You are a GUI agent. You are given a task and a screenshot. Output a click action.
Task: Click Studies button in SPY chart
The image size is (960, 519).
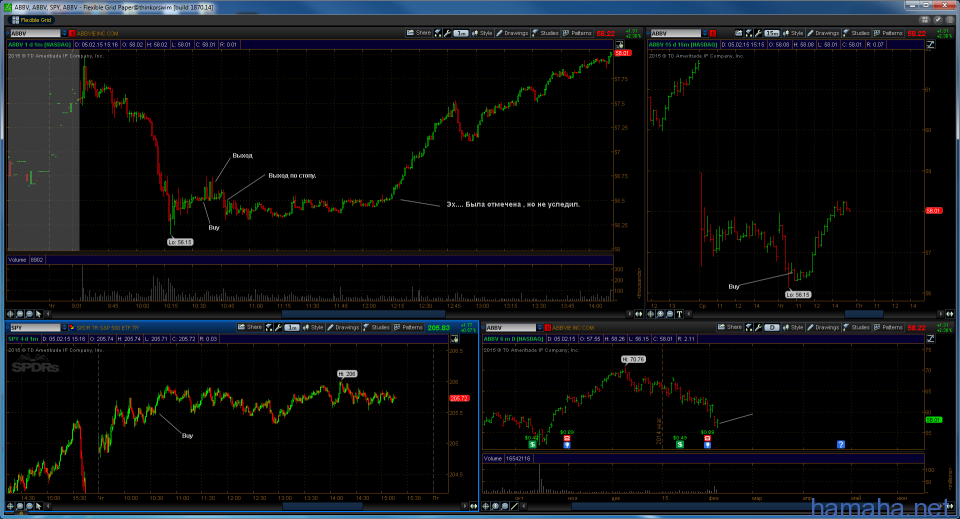(376, 327)
